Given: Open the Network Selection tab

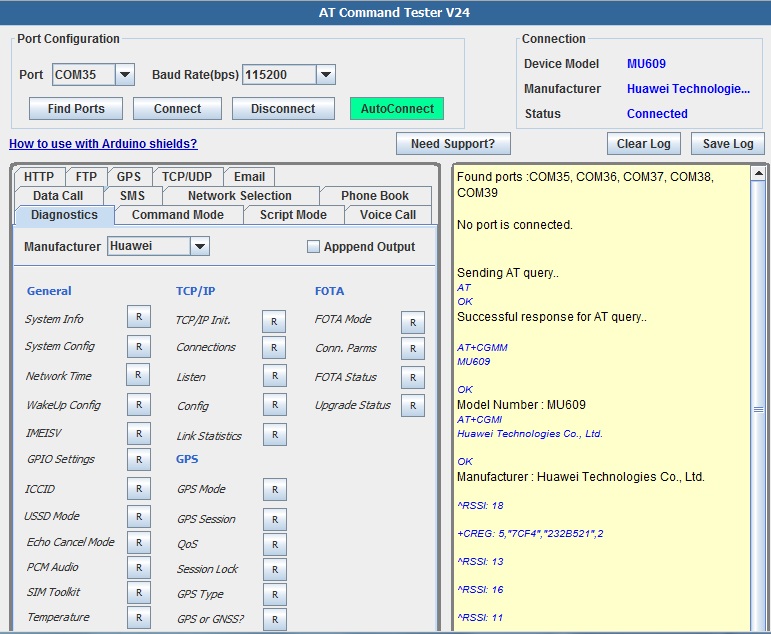Looking at the screenshot, I should pyautogui.click(x=240, y=196).
